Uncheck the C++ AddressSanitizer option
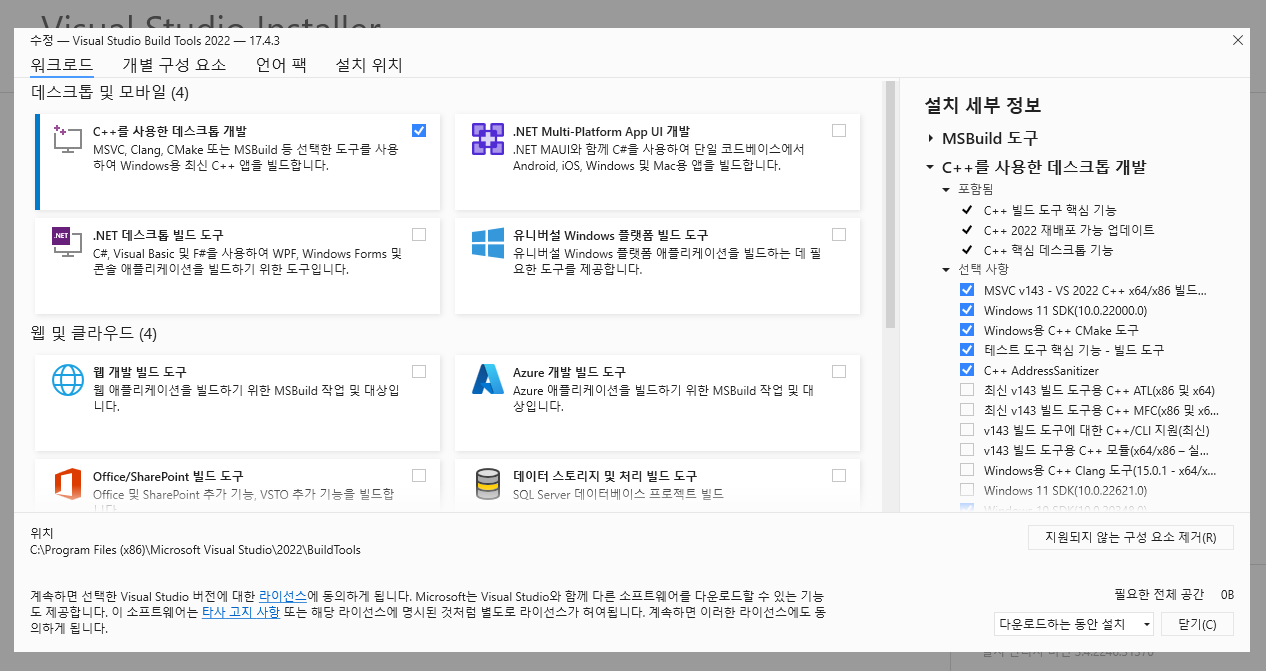Image resolution: width=1266 pixels, height=671 pixels. pyautogui.click(x=967, y=370)
